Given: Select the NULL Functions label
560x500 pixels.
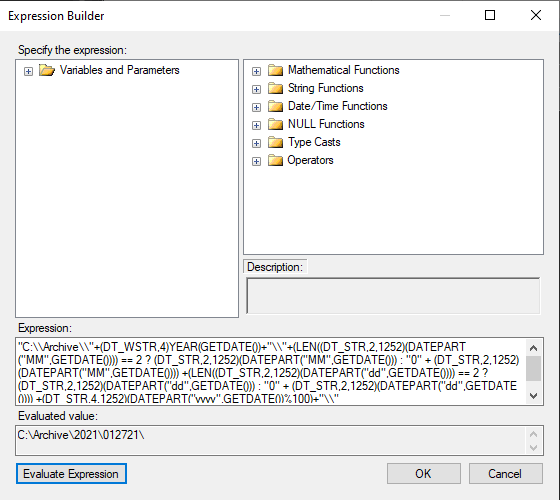Looking at the screenshot, I should coord(326,124).
